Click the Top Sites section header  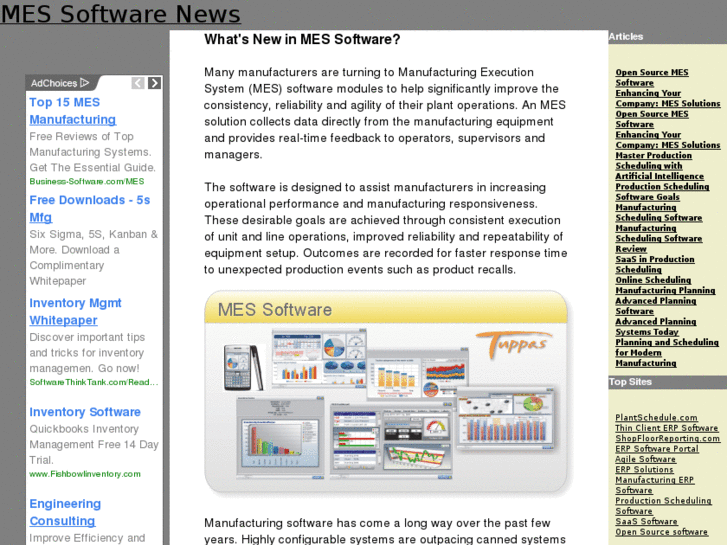coord(630,382)
